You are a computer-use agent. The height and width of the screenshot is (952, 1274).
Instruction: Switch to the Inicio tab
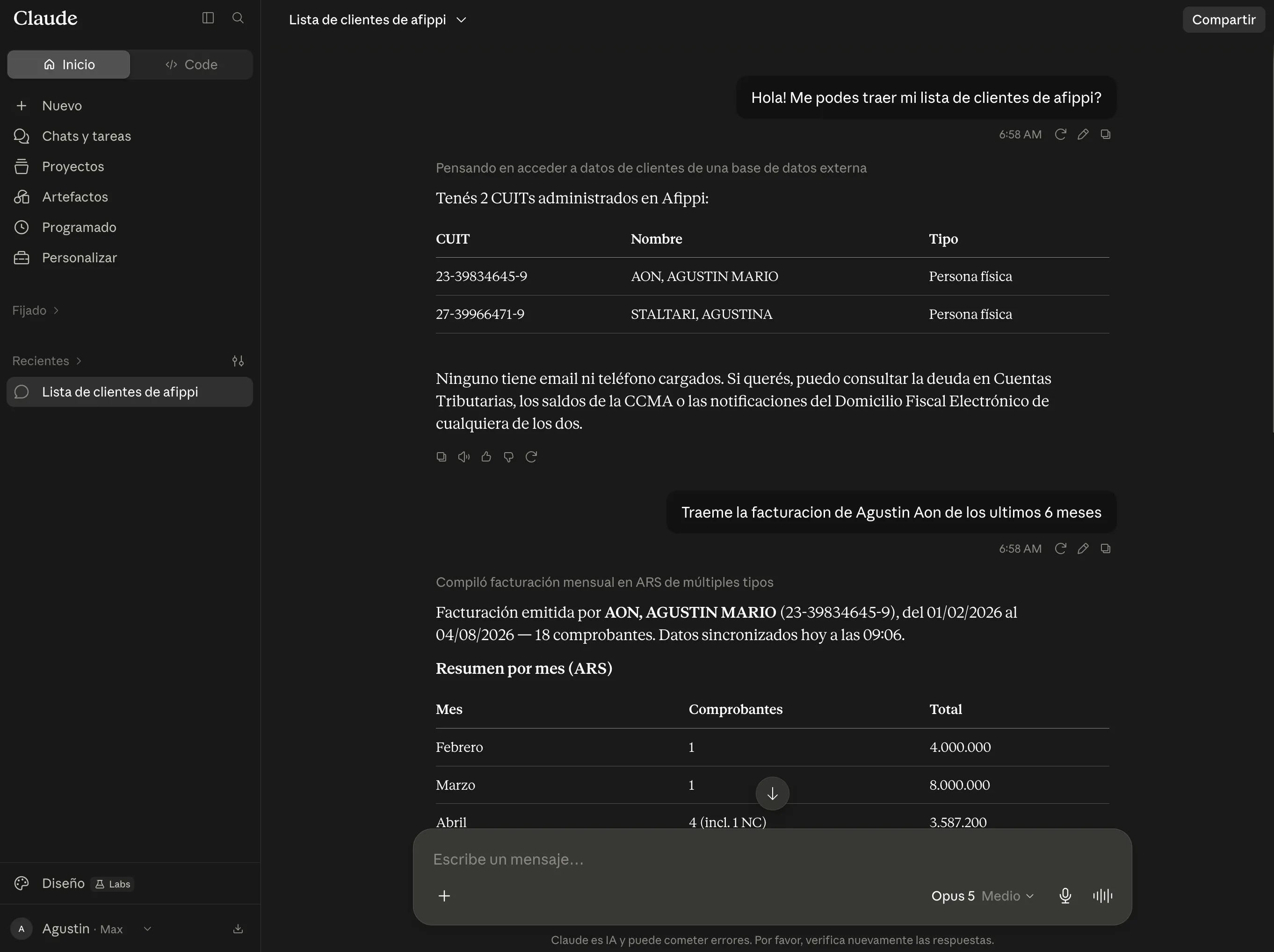69,65
